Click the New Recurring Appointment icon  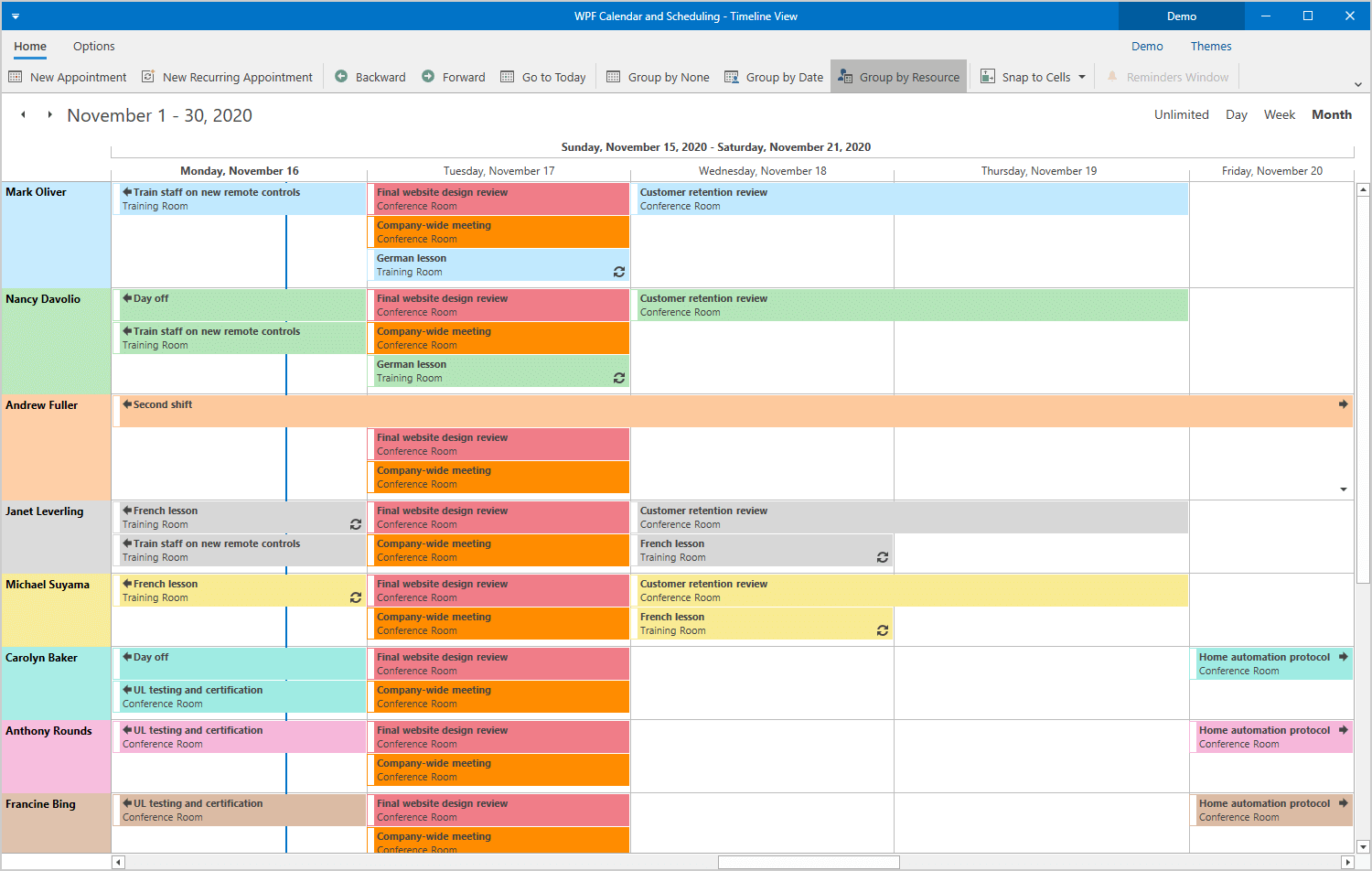click(x=148, y=77)
